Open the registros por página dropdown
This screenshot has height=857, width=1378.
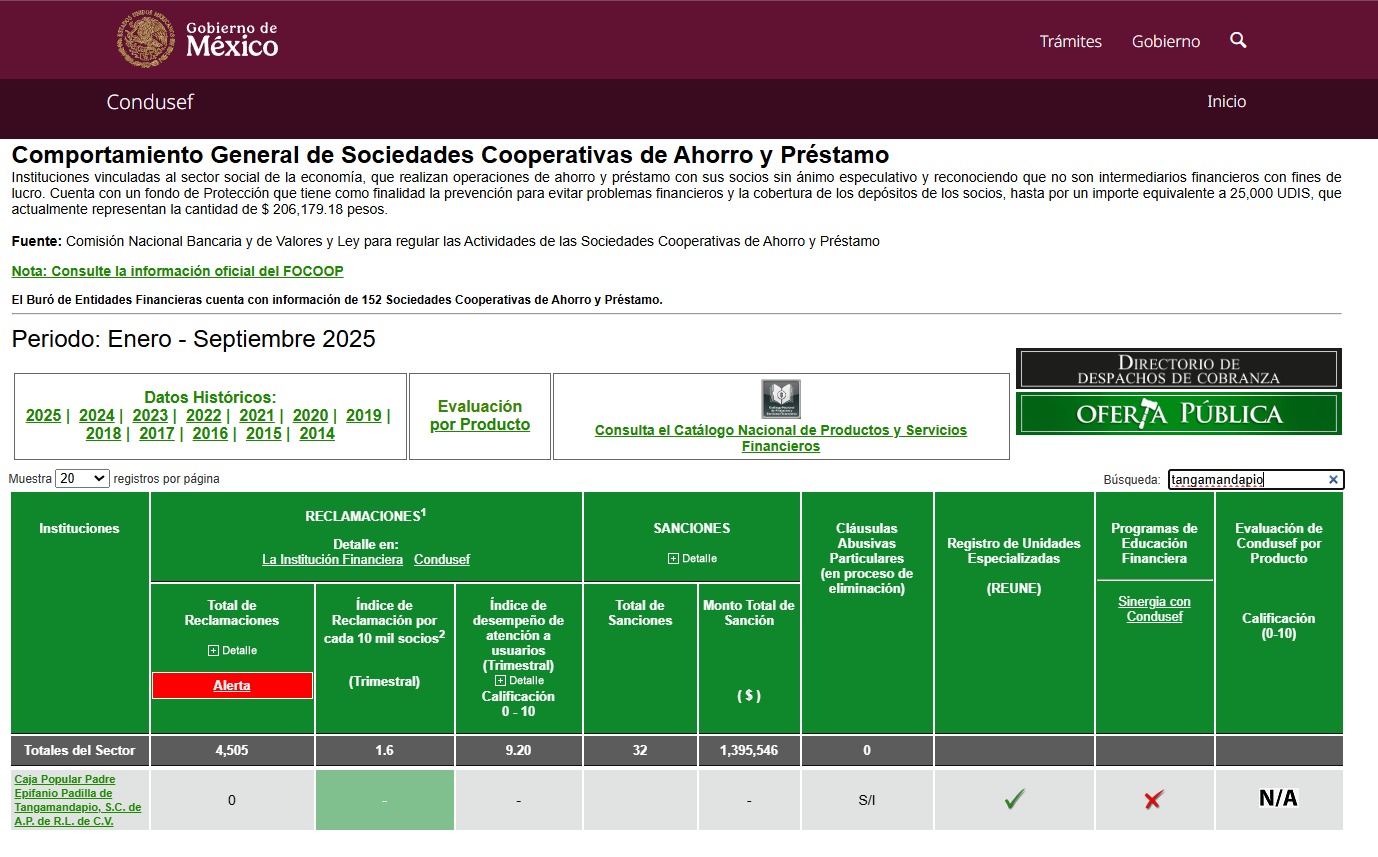click(x=82, y=479)
